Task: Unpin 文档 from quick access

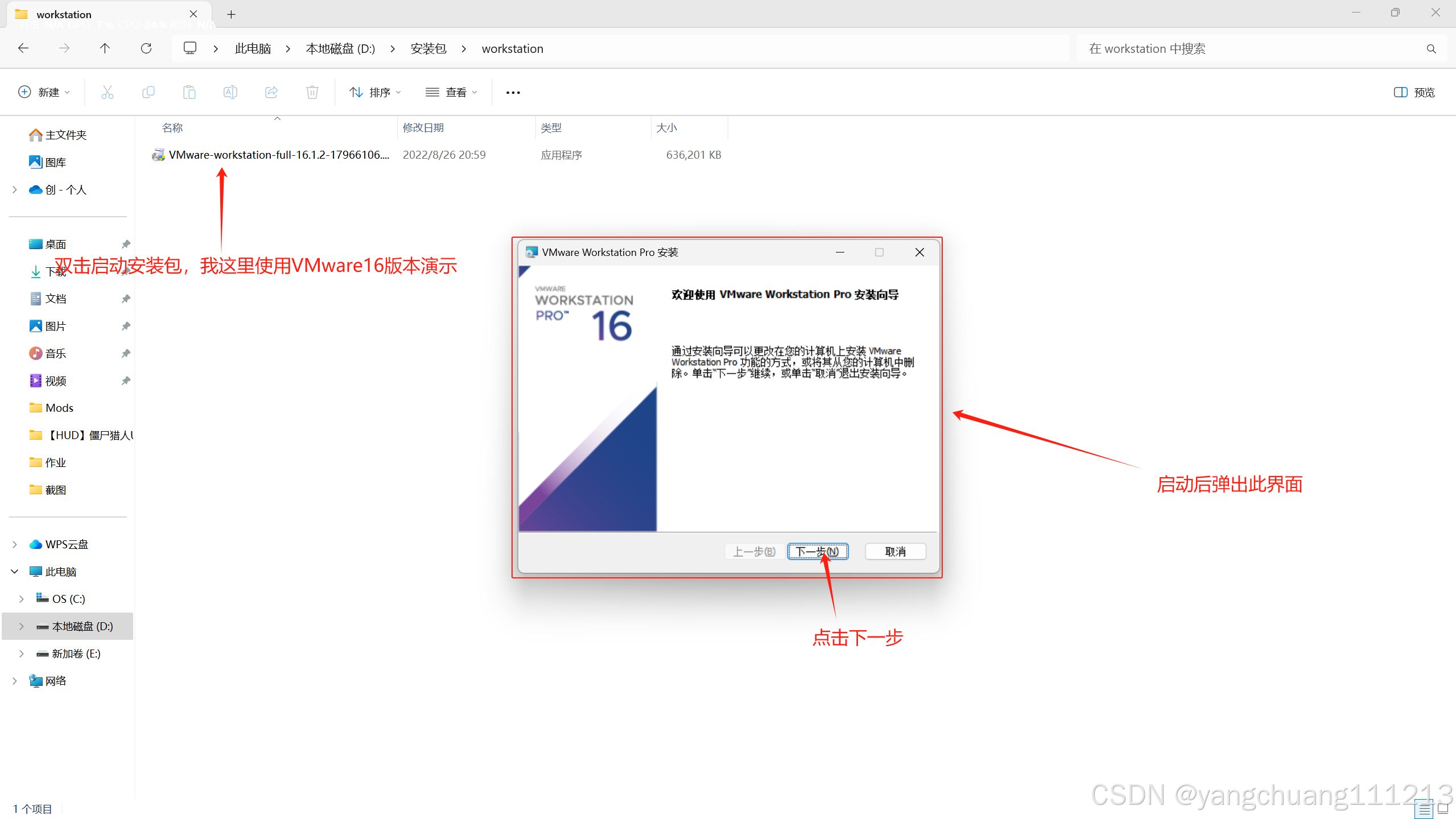Action: click(126, 299)
